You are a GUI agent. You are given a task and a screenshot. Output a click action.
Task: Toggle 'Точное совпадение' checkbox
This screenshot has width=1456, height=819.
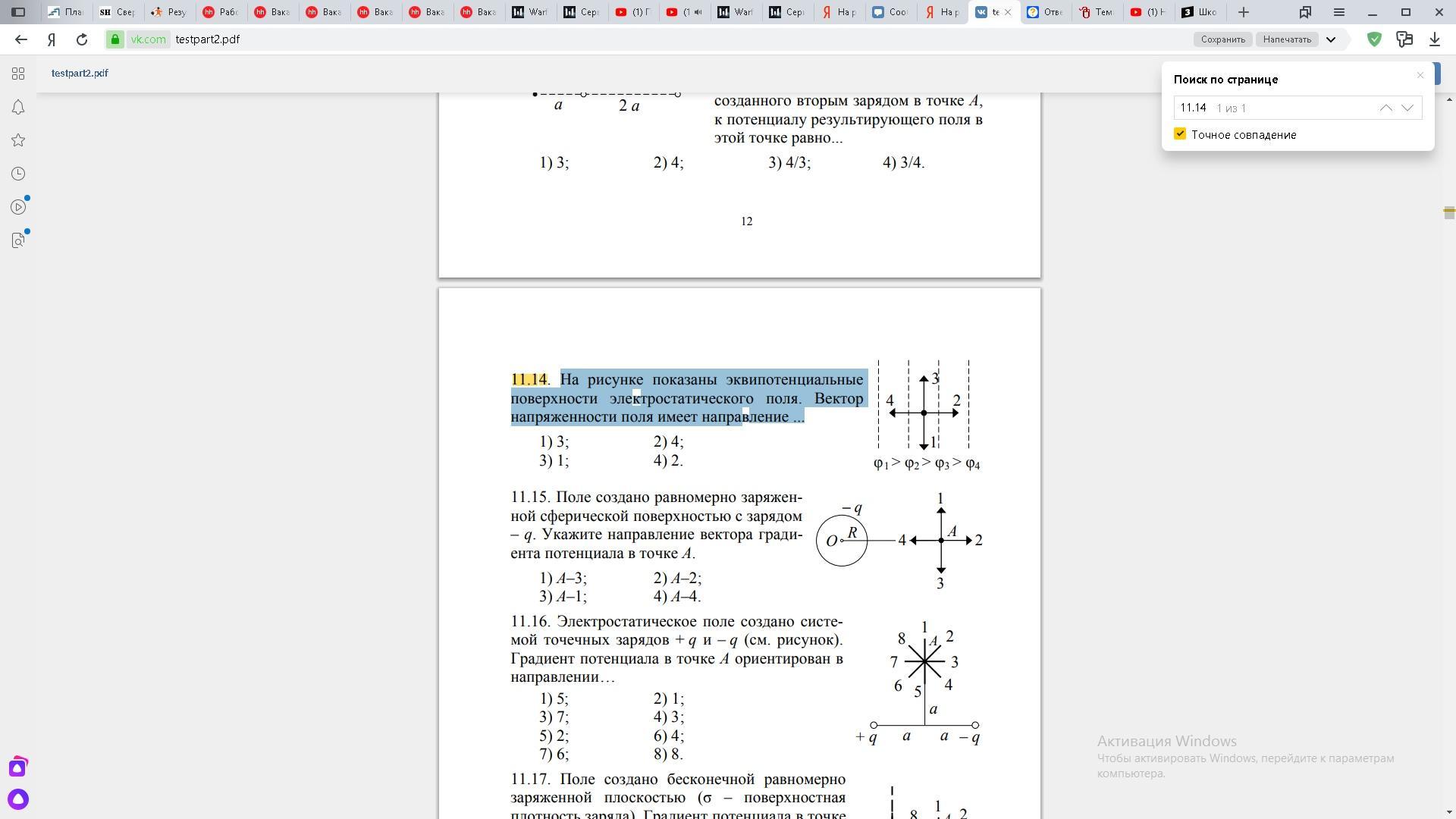[1180, 134]
